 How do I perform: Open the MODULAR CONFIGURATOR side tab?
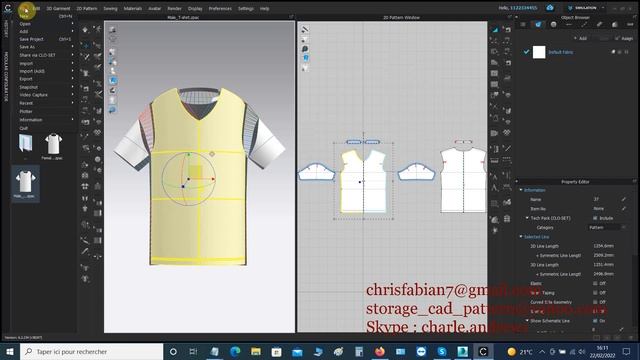point(6,77)
